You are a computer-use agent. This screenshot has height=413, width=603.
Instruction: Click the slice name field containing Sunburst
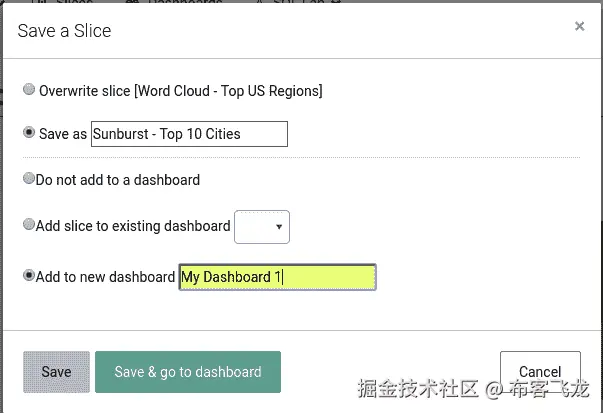click(189, 134)
